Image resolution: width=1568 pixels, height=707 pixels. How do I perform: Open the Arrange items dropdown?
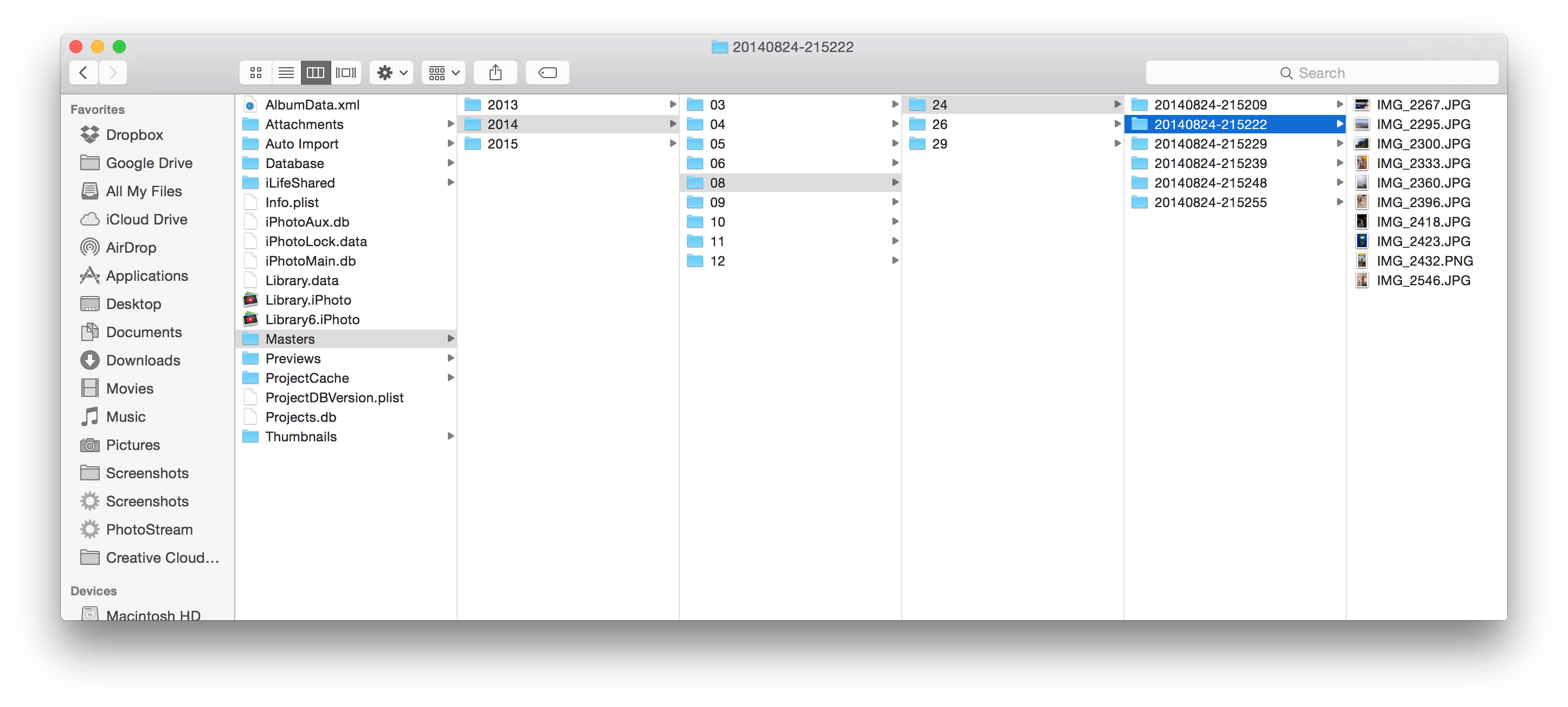(444, 73)
